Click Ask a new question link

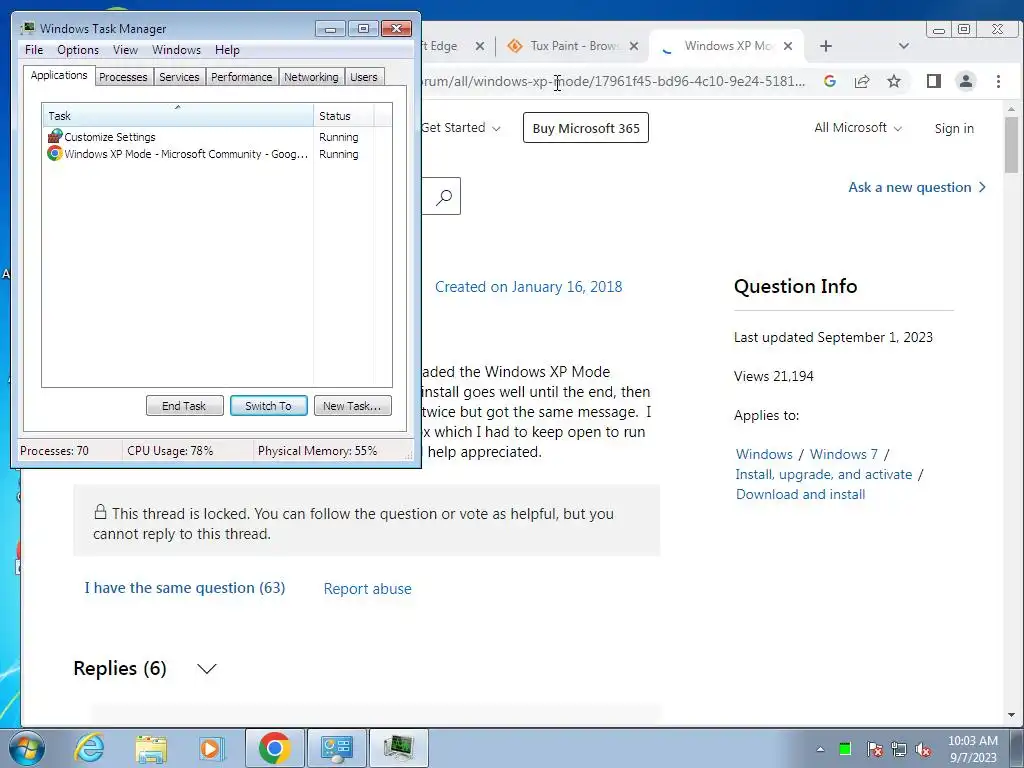click(x=917, y=187)
